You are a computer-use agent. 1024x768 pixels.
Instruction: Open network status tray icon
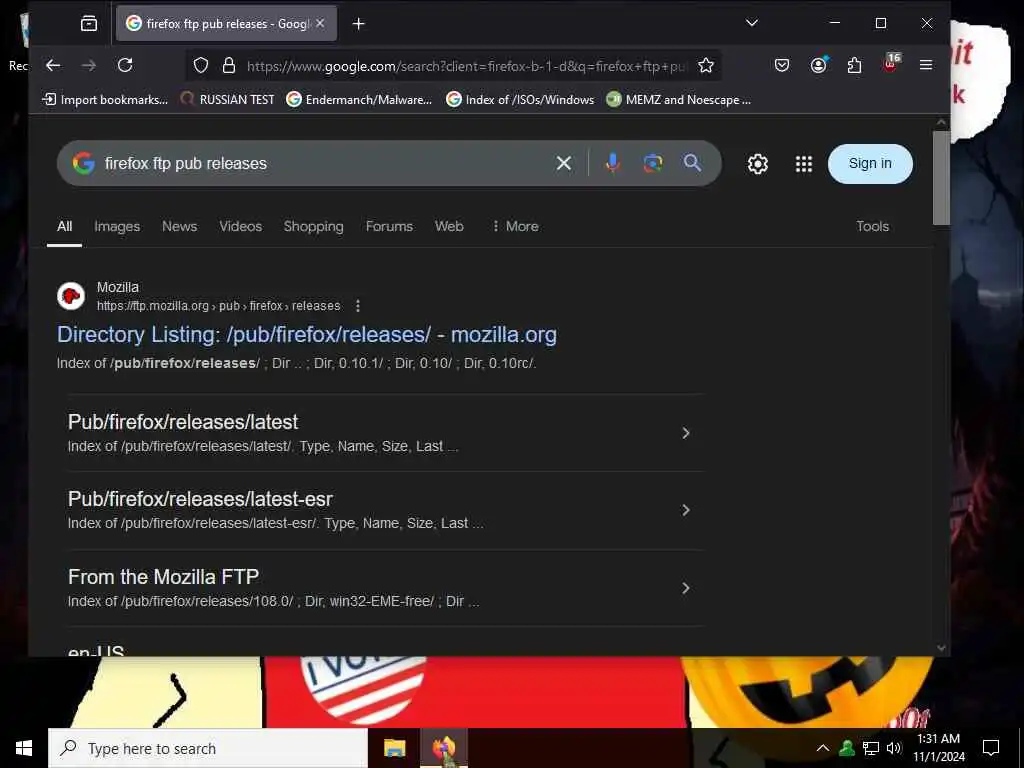point(871,748)
